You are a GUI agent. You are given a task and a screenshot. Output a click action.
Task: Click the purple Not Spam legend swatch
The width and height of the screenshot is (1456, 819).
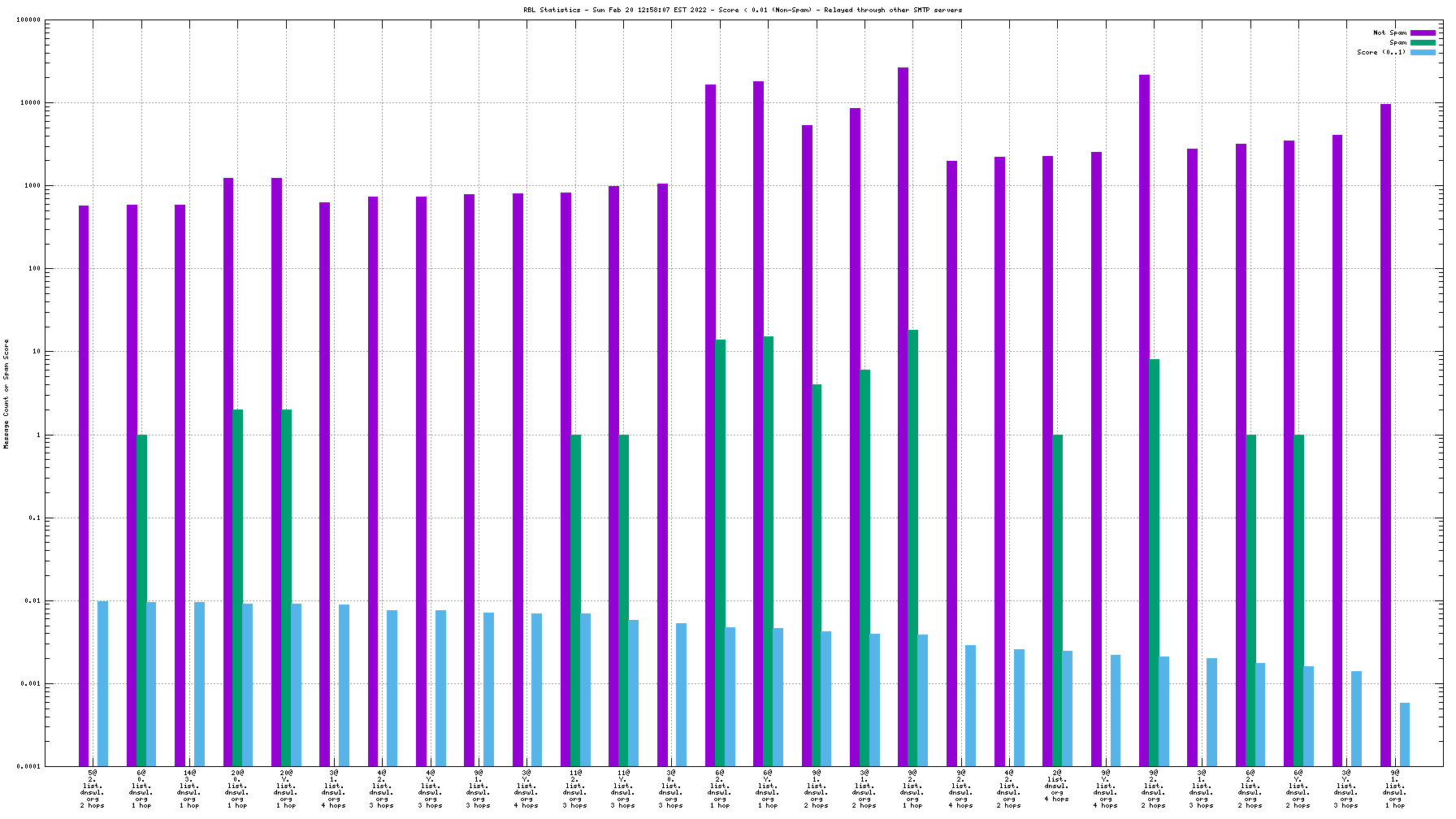tap(1423, 33)
